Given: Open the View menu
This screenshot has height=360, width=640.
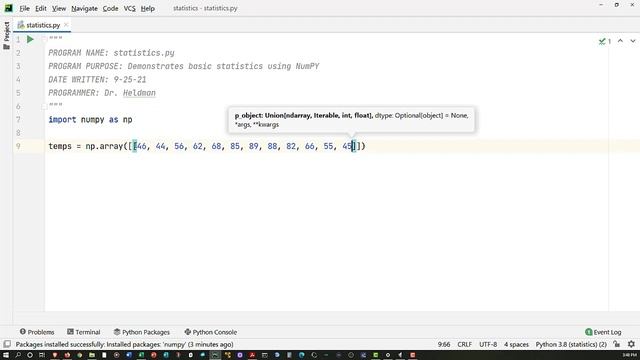Looking at the screenshot, I should pos(59,8).
